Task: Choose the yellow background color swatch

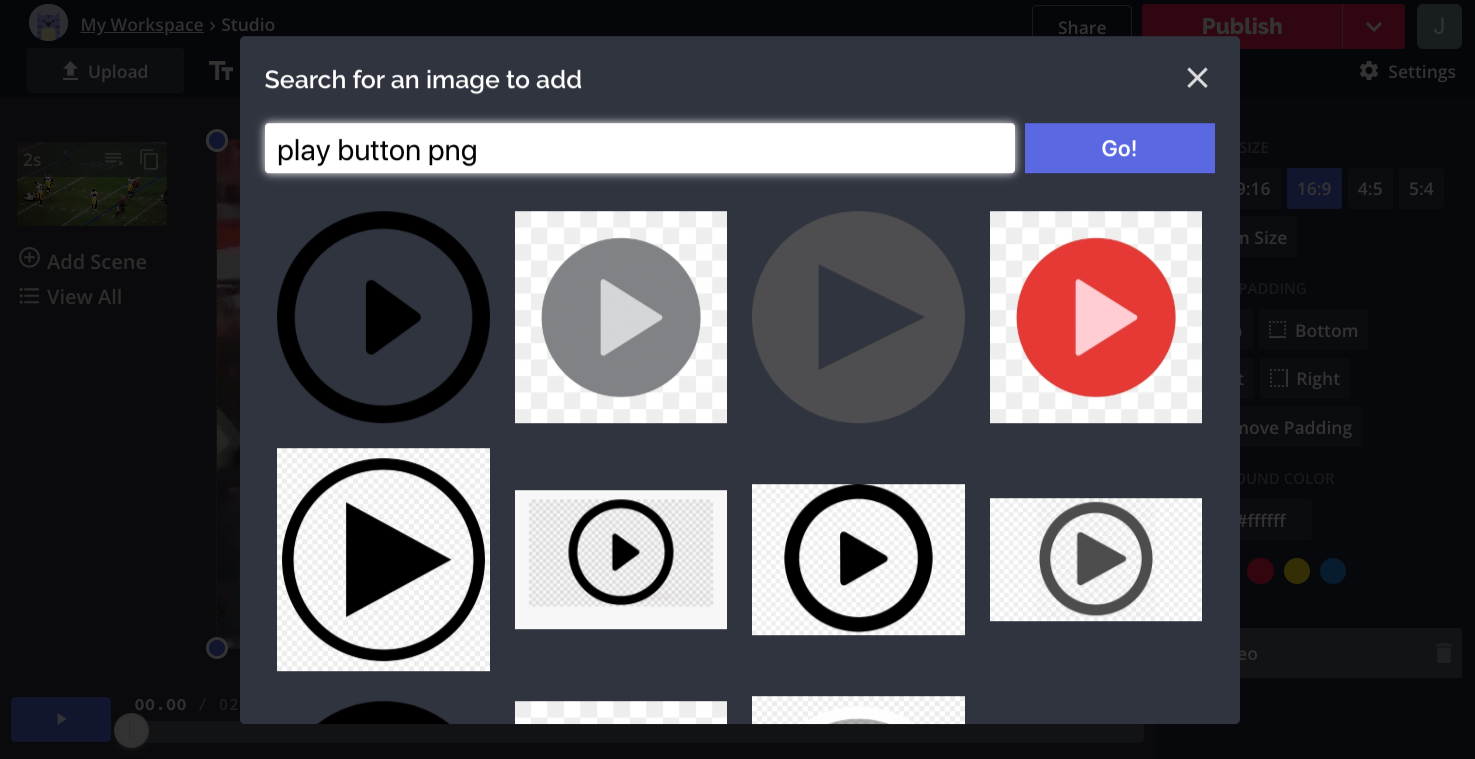Action: tap(1297, 571)
